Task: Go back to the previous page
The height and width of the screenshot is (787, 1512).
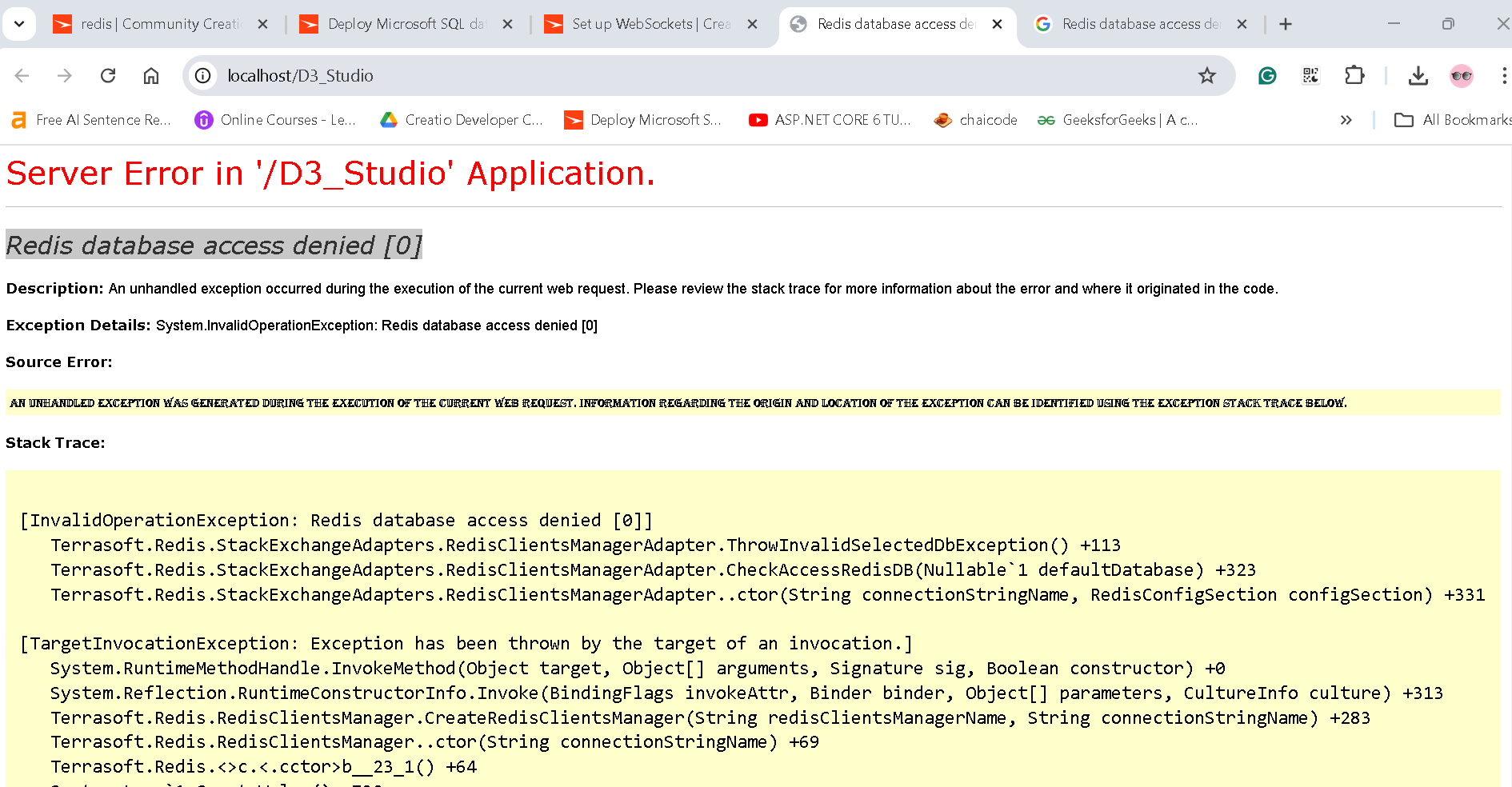Action: (x=22, y=75)
